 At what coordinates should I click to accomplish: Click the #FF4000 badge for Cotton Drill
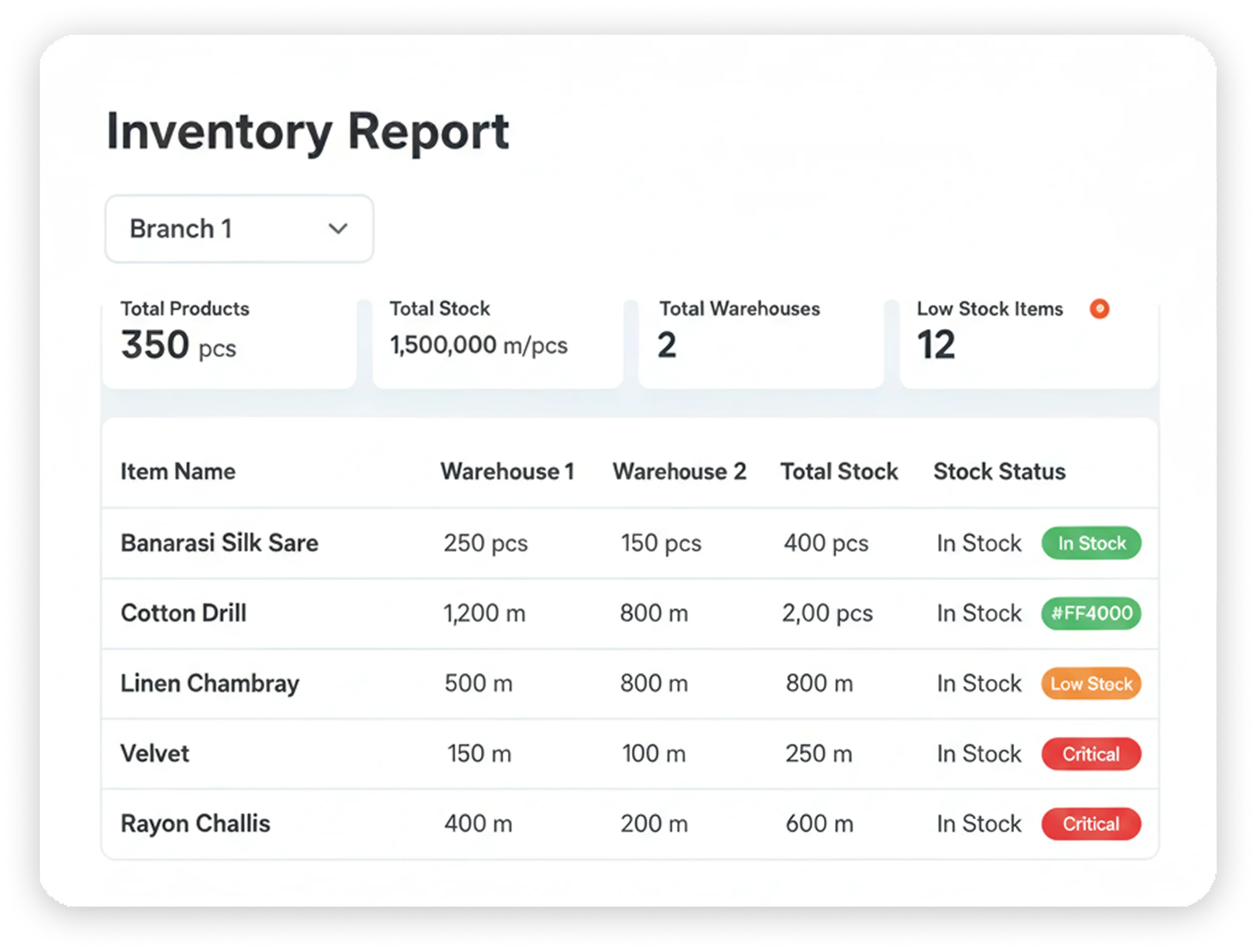pos(1091,614)
